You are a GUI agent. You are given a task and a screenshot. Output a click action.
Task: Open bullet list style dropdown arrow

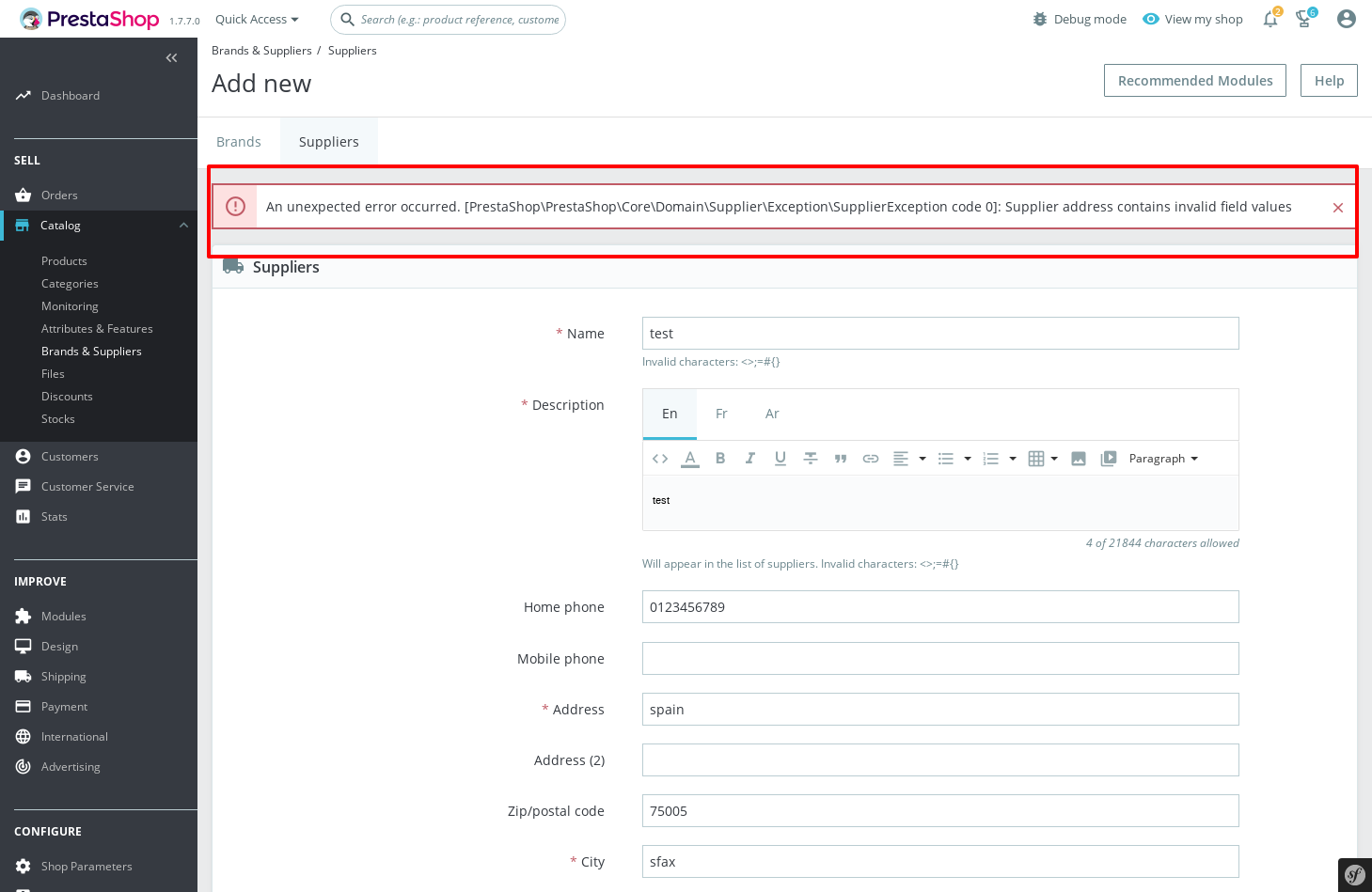tap(968, 459)
